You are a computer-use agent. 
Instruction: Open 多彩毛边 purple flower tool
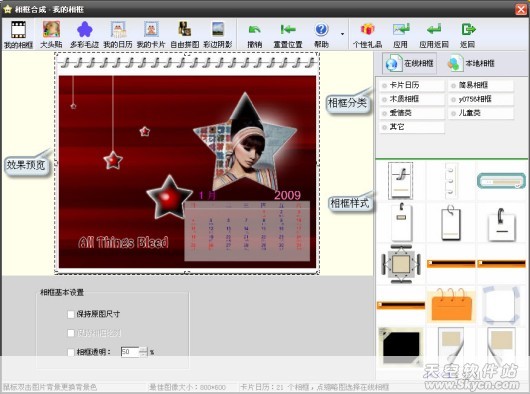pyautogui.click(x=85, y=34)
